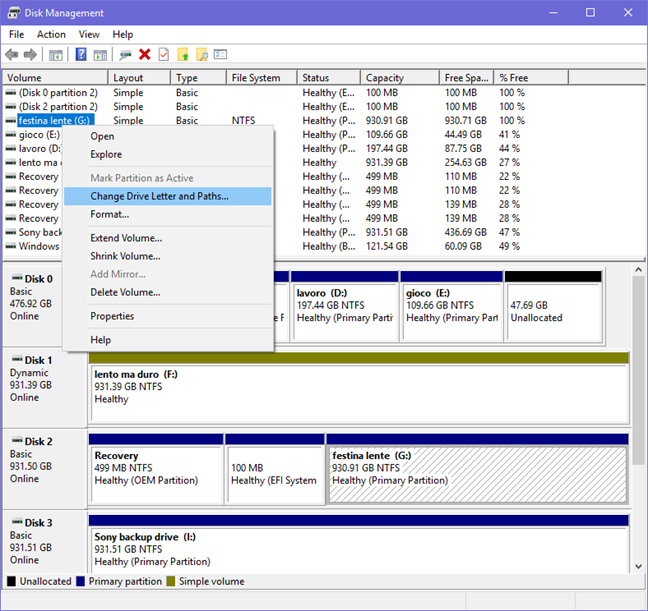Select Disk 2 Recovery 499 MB partition block
The width and height of the screenshot is (648, 611).
pos(156,469)
